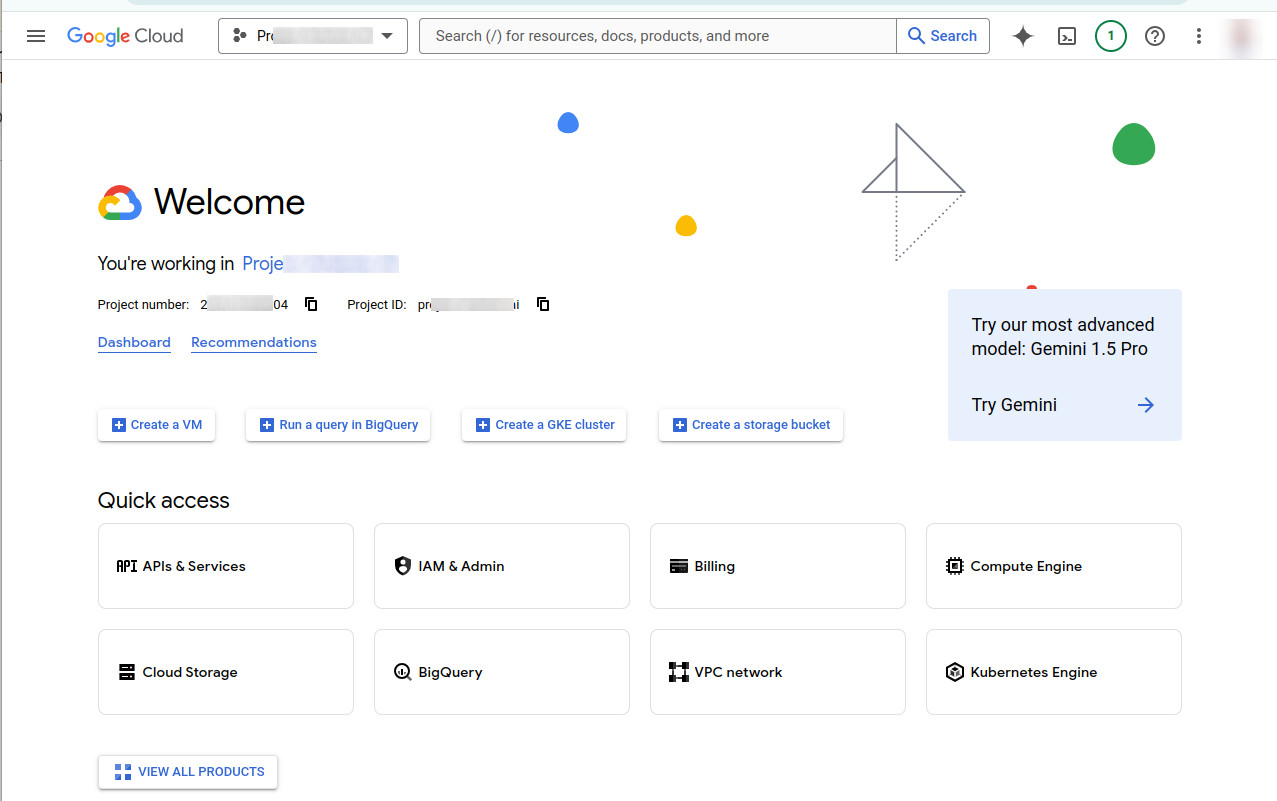Click Create a GKE cluster button

click(x=544, y=425)
